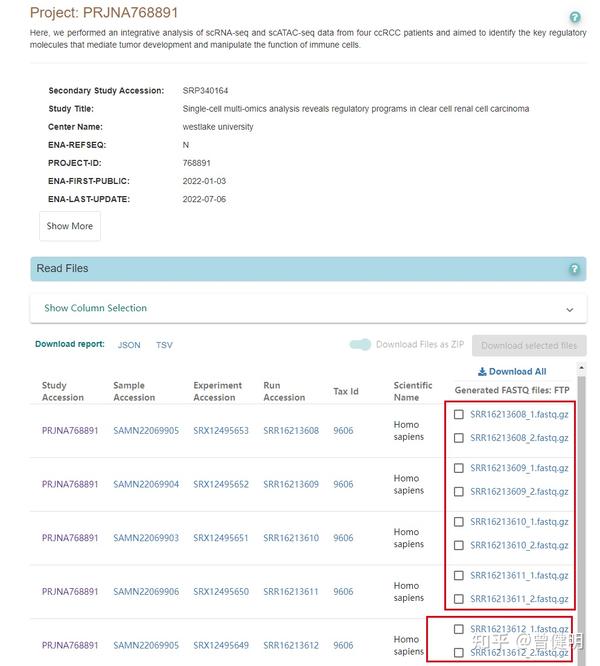The height and width of the screenshot is (666, 600).
Task: Check the SRR16213612_1.fastq.gz checkbox
Action: point(459,629)
